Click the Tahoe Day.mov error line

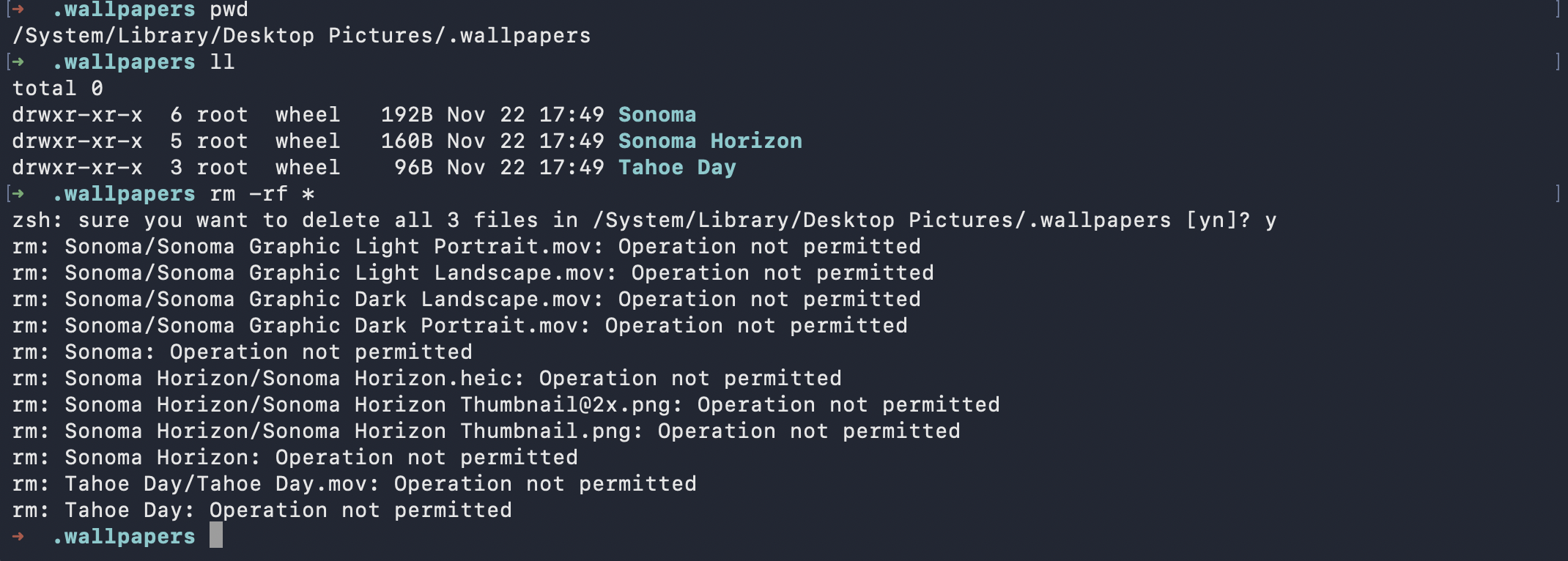[x=354, y=483]
